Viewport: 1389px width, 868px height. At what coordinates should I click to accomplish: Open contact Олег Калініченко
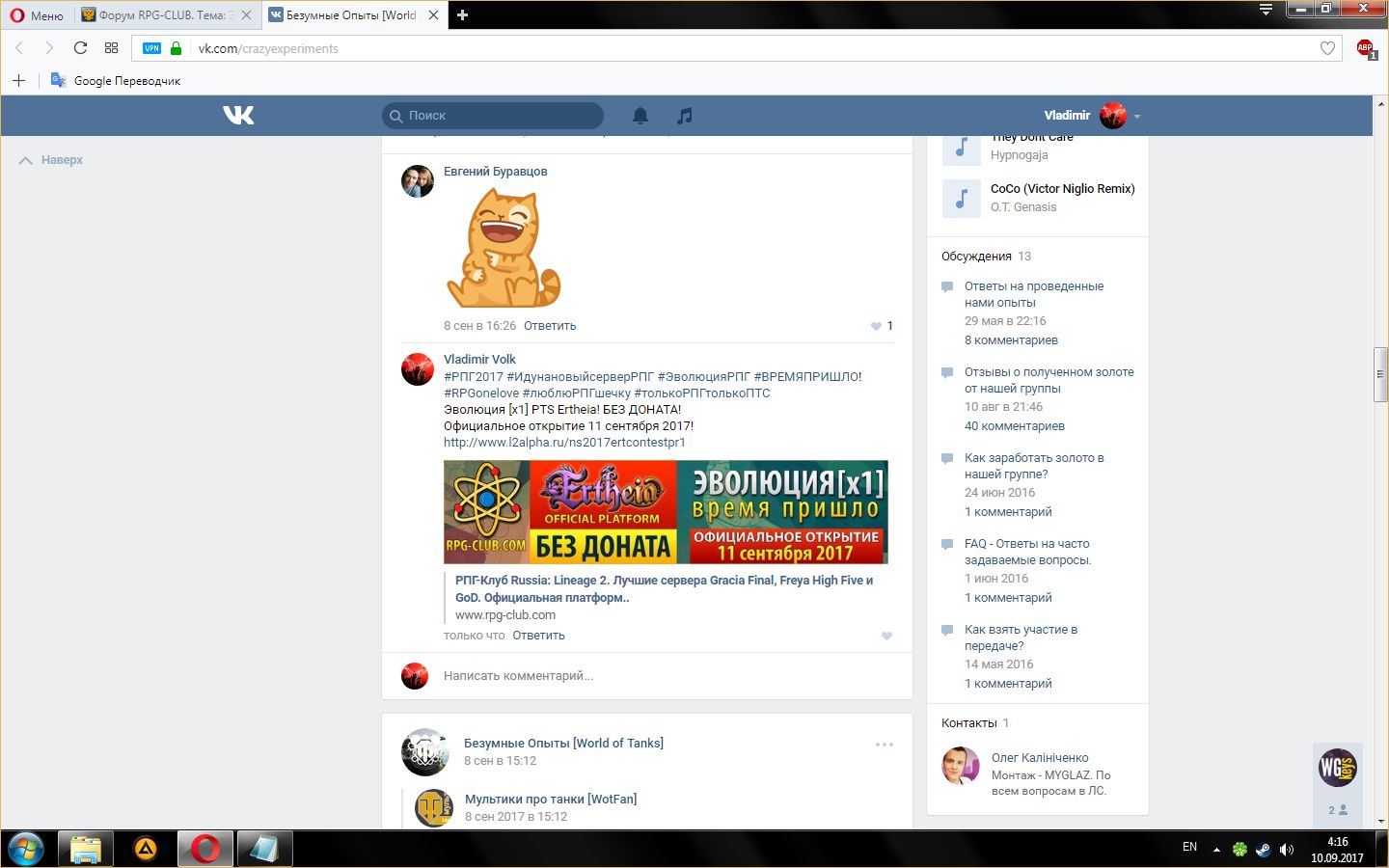click(x=1040, y=758)
